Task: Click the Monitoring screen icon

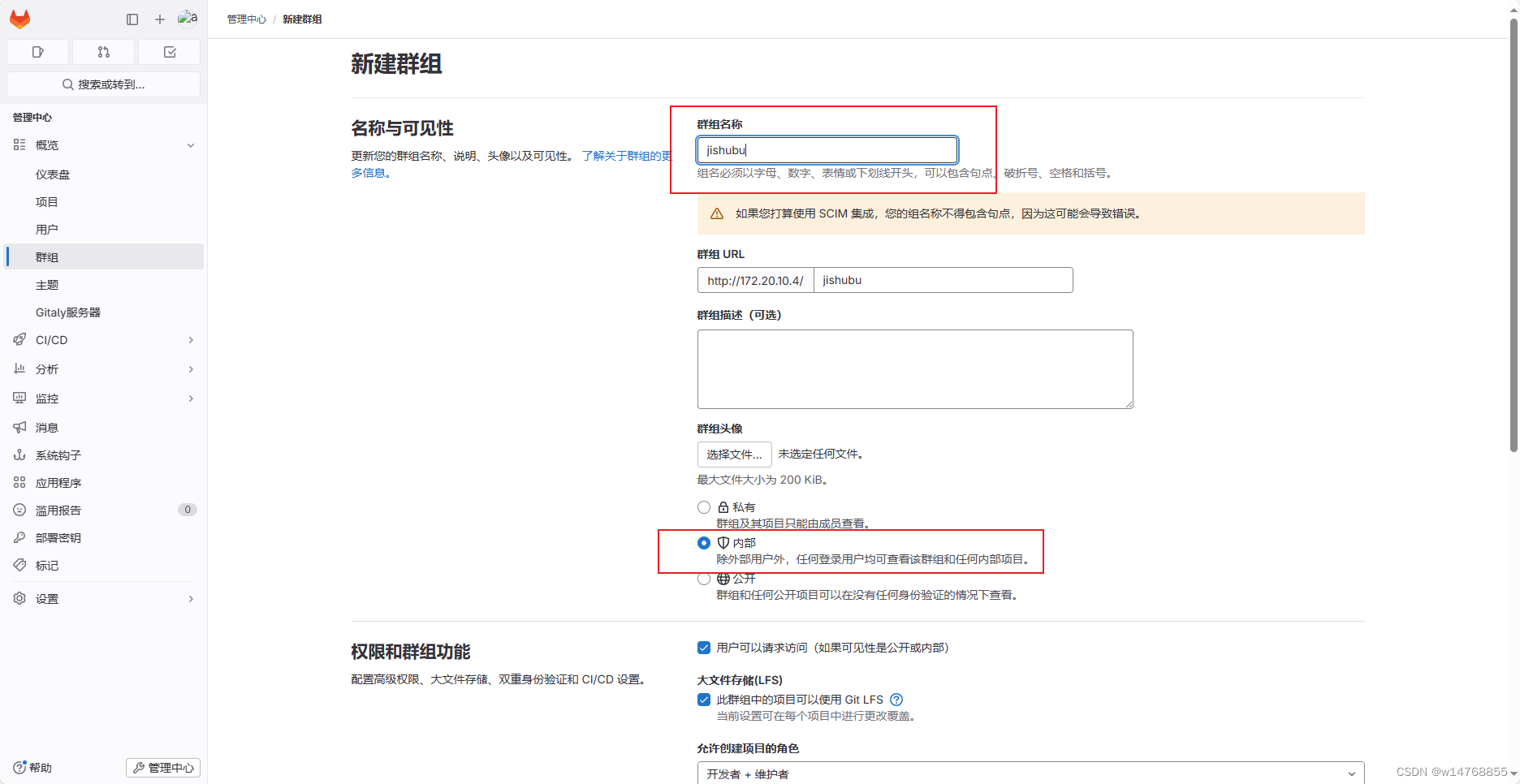Action: point(19,398)
